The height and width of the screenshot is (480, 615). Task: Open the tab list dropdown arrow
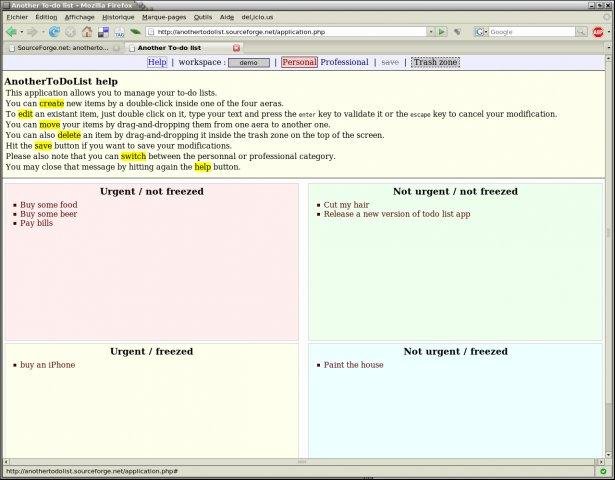pyautogui.click(x=608, y=48)
